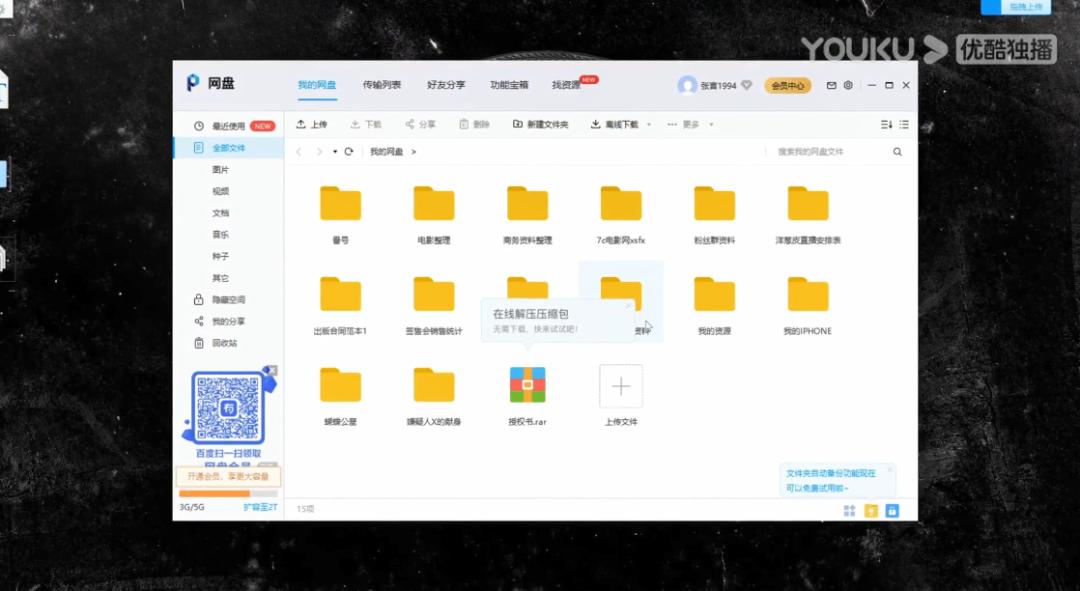Toggle the sort order control
The height and width of the screenshot is (591, 1080).
click(x=886, y=124)
